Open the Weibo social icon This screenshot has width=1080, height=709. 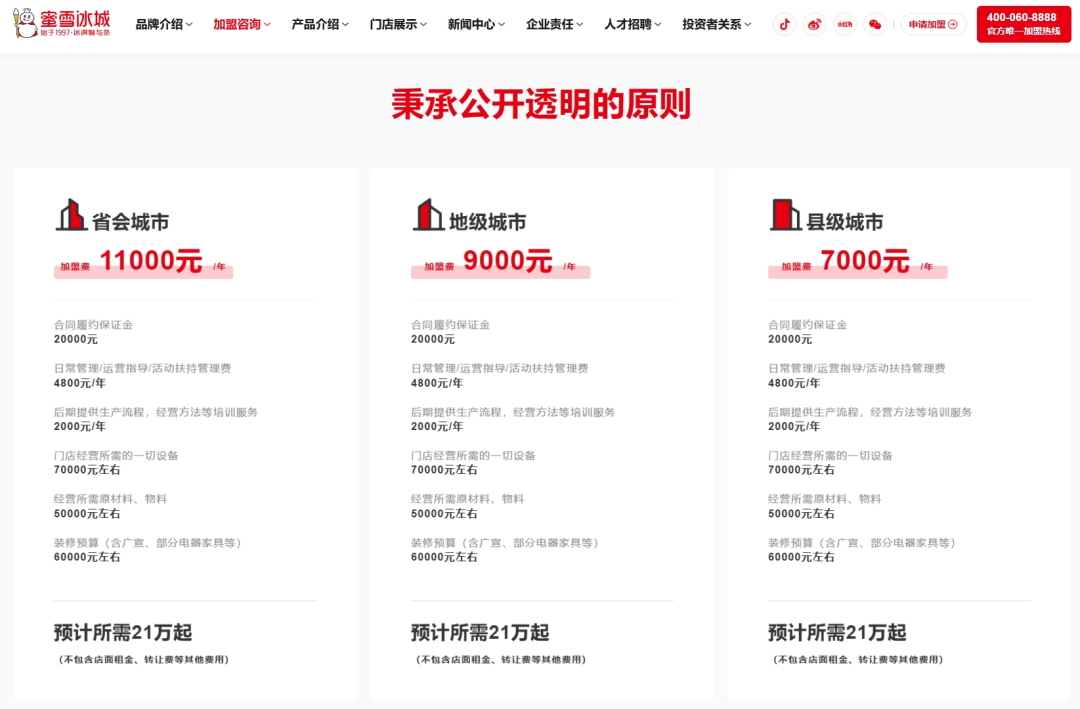(814, 25)
